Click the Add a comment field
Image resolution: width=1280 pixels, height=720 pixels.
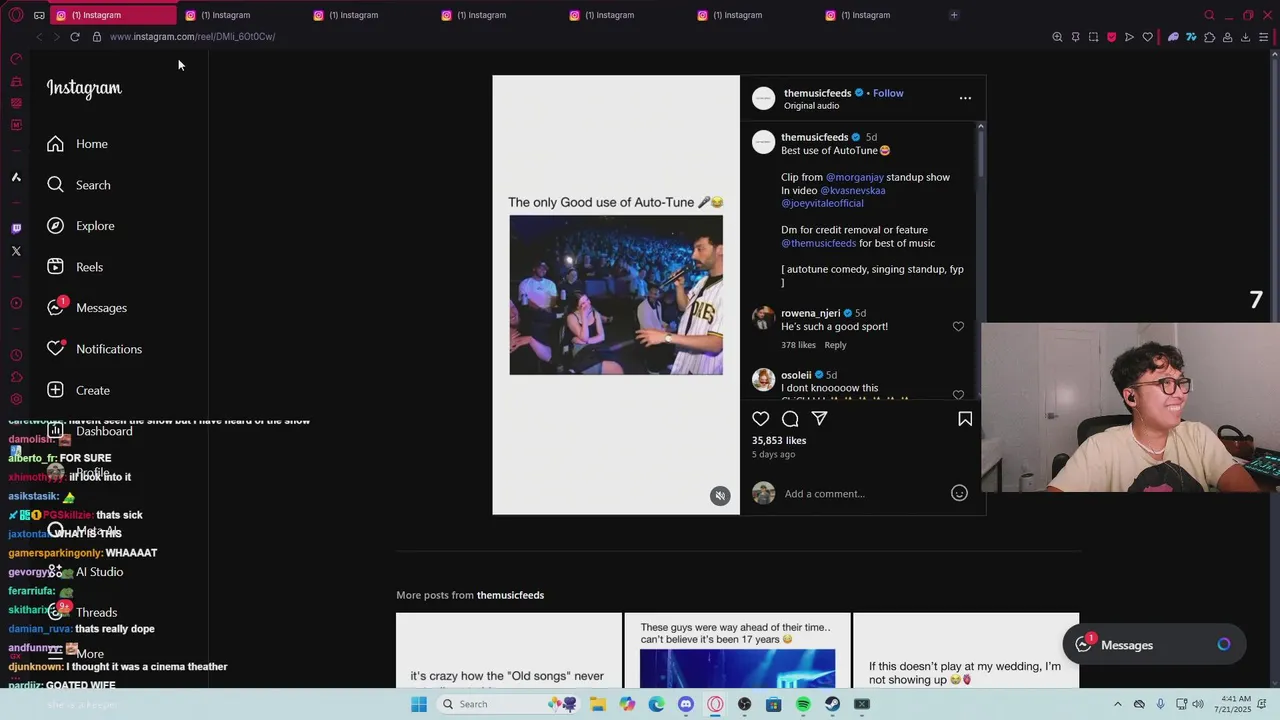pos(862,494)
